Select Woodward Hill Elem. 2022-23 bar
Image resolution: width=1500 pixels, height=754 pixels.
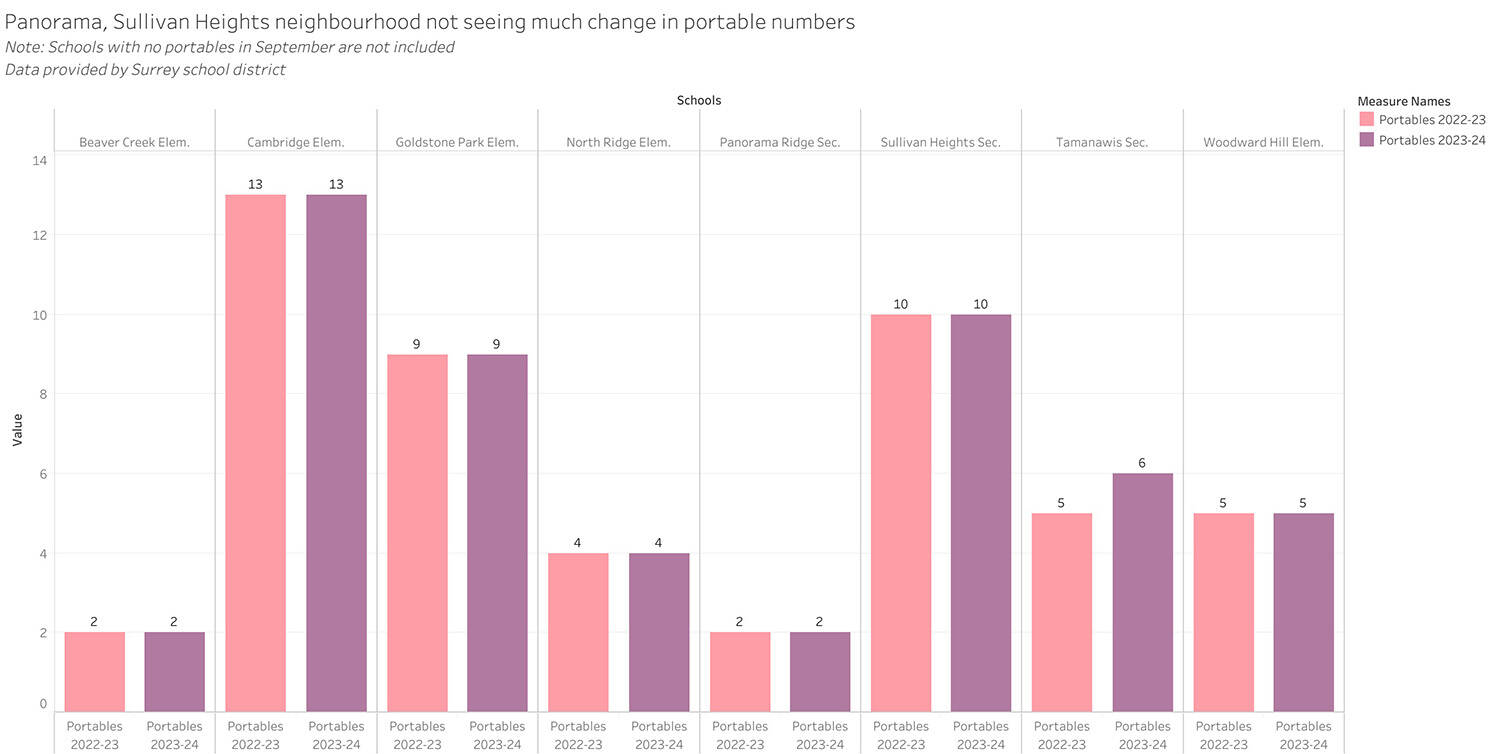1223,612
